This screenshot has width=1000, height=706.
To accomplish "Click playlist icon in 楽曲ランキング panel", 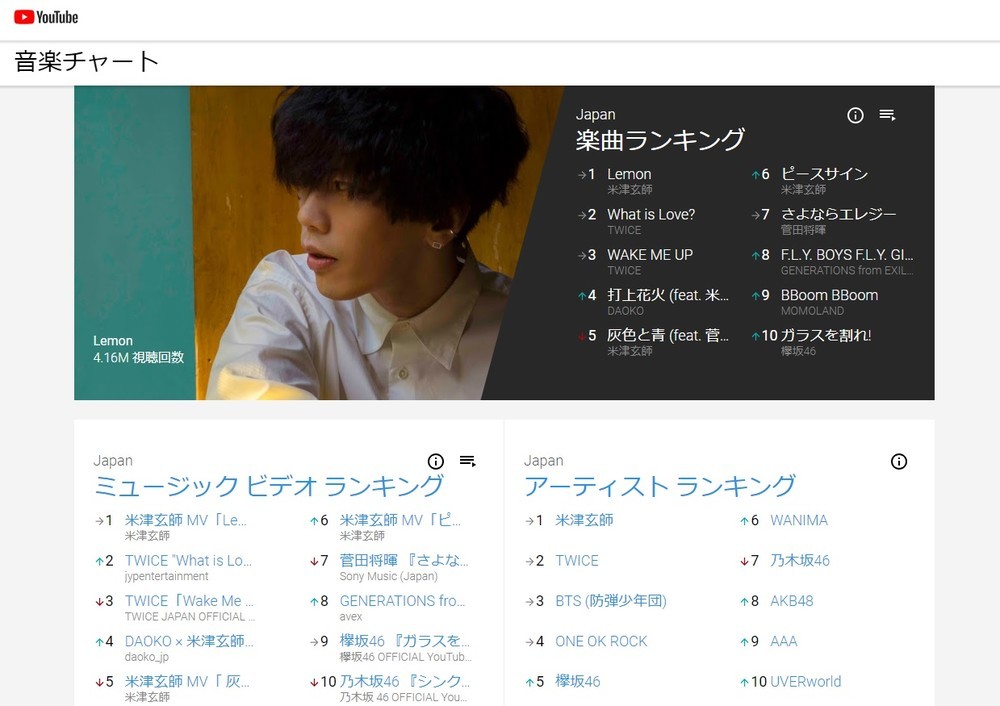I will 887,115.
